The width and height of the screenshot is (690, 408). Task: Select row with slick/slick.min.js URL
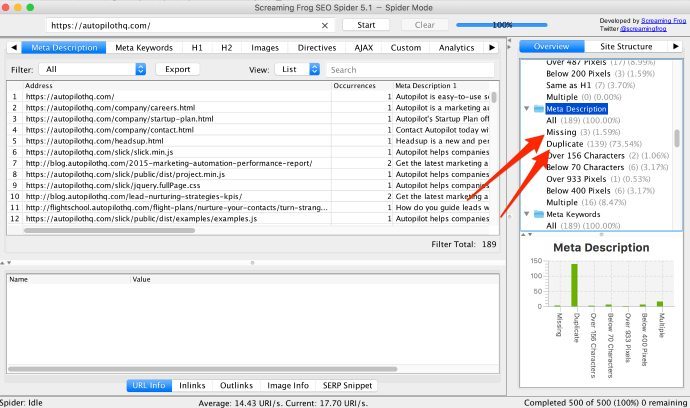pos(249,152)
